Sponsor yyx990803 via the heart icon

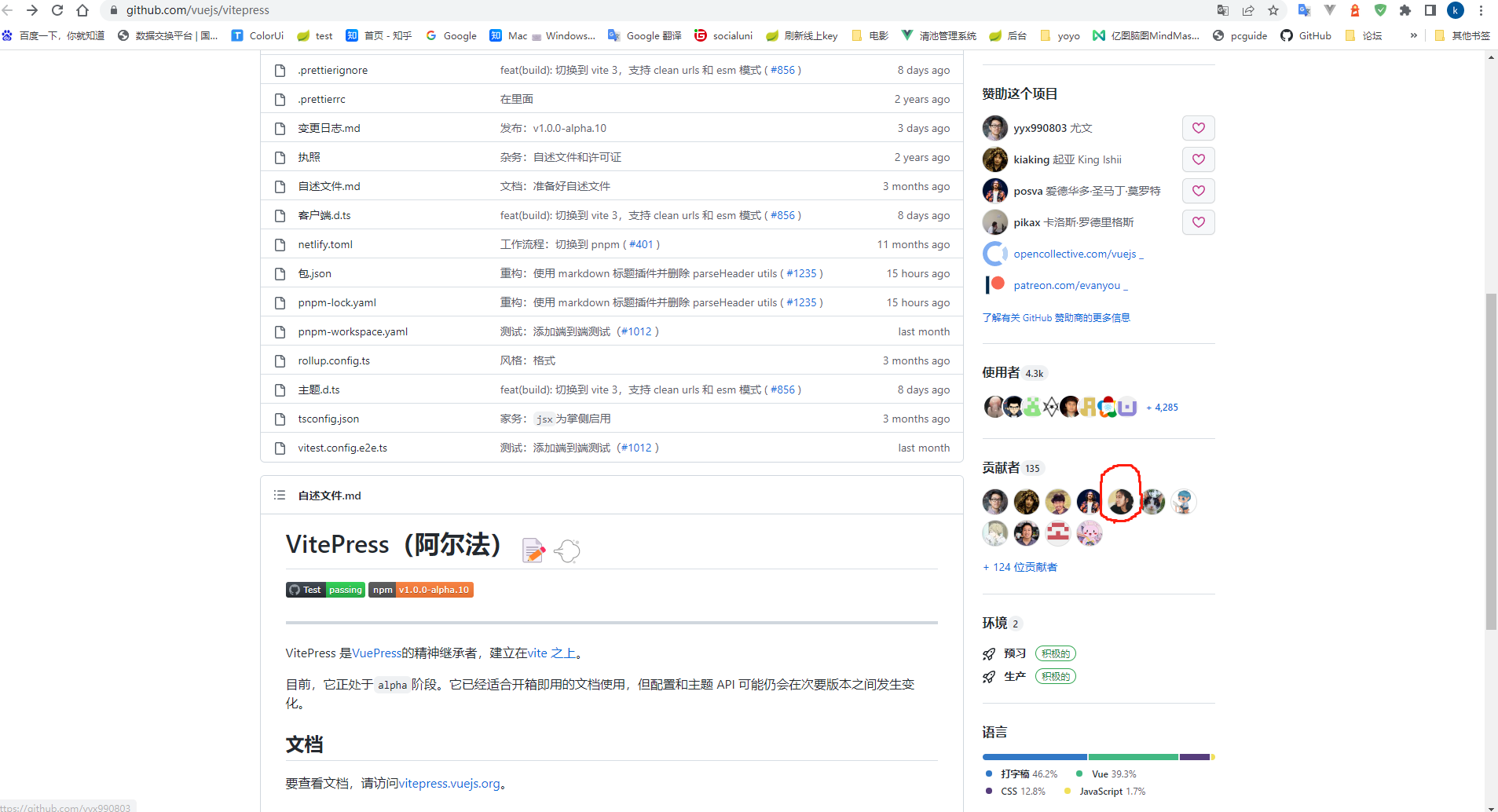(x=1198, y=127)
